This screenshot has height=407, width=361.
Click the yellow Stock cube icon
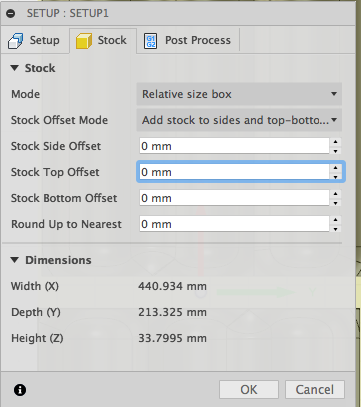coord(84,41)
